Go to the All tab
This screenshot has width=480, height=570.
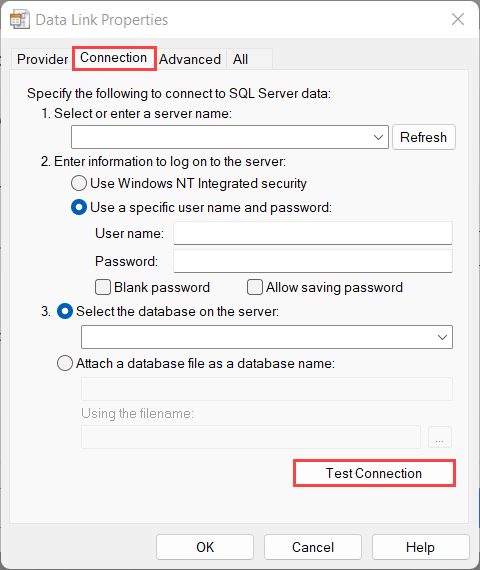(241, 59)
